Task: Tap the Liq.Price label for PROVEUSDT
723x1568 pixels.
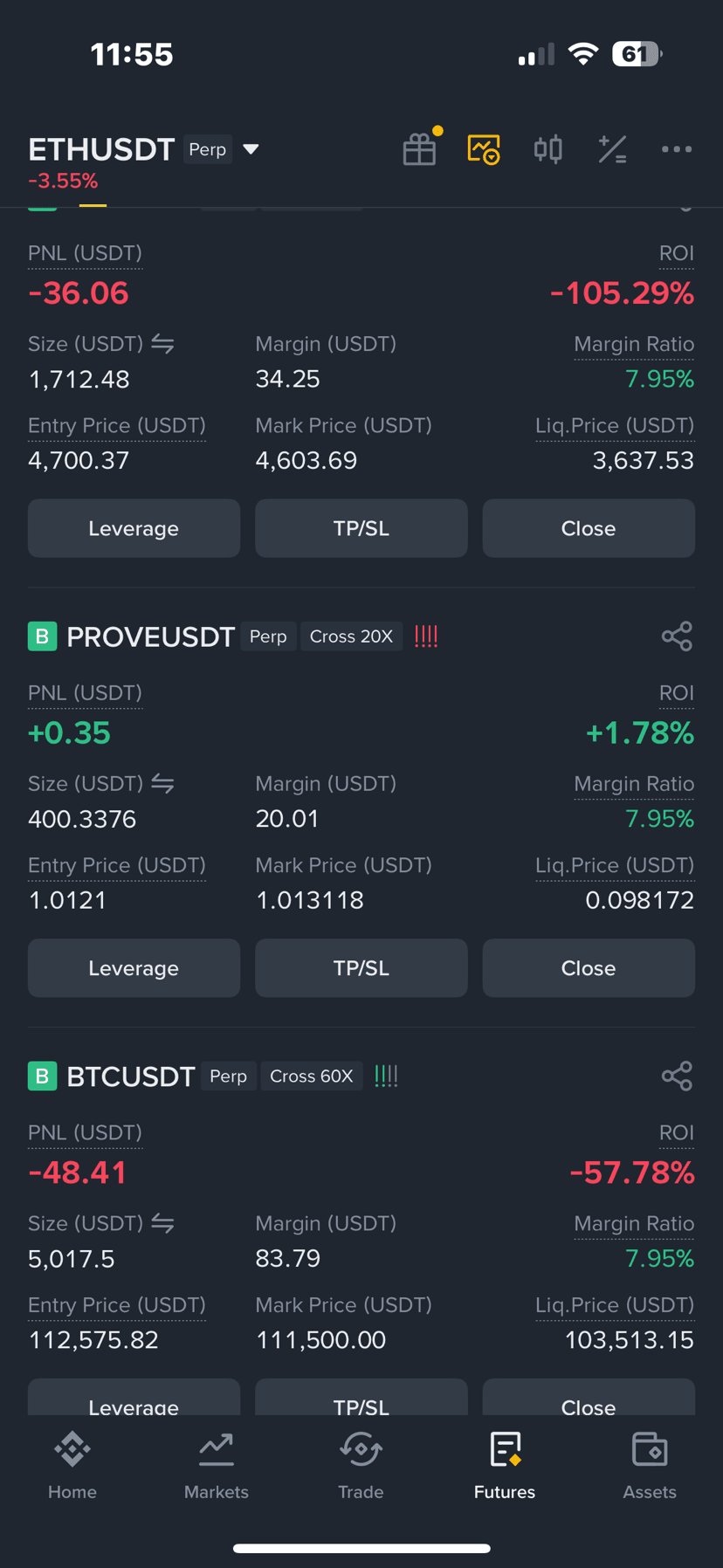Action: pos(615,865)
